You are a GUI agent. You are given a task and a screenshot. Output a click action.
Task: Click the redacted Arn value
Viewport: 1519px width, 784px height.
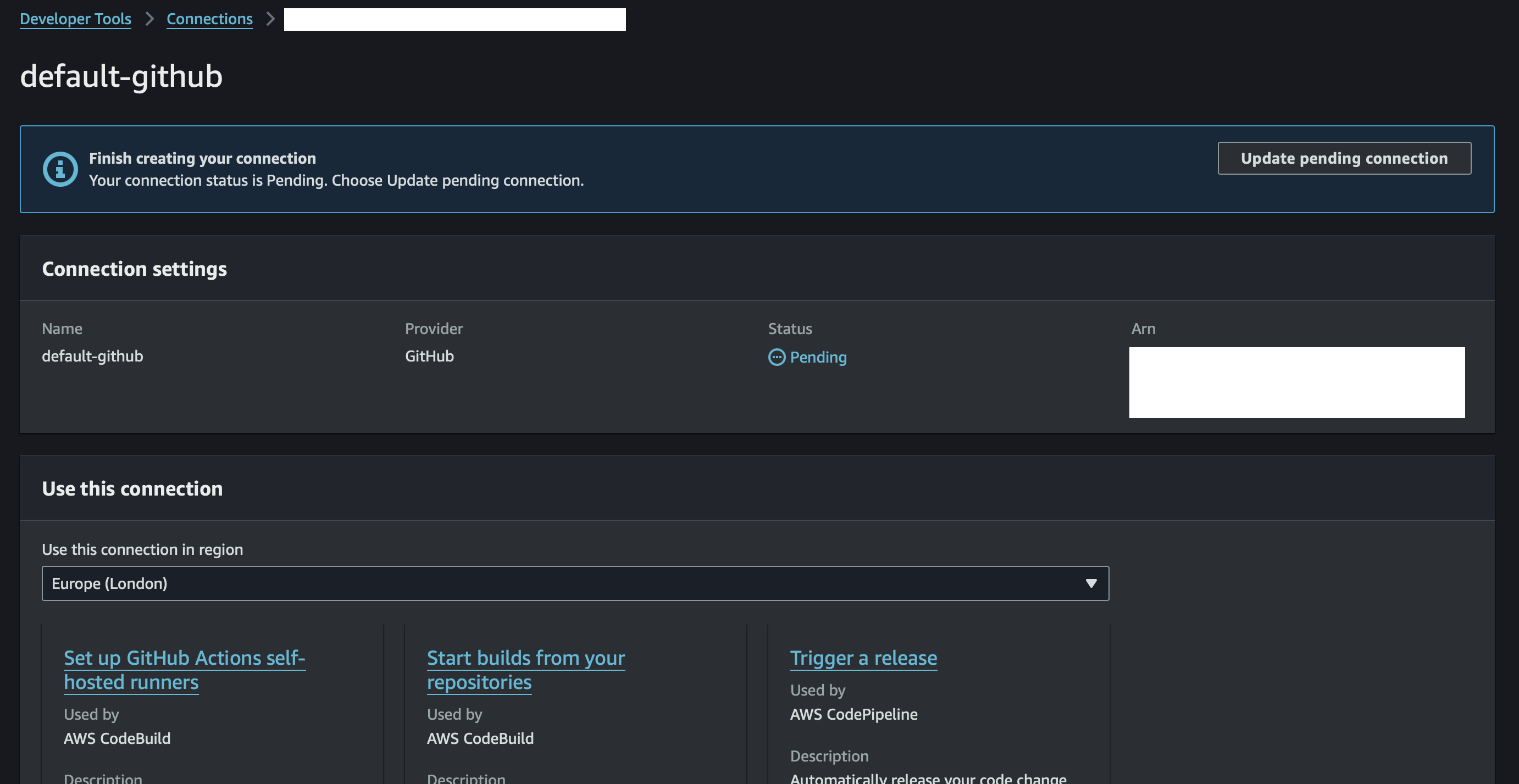pos(1296,382)
